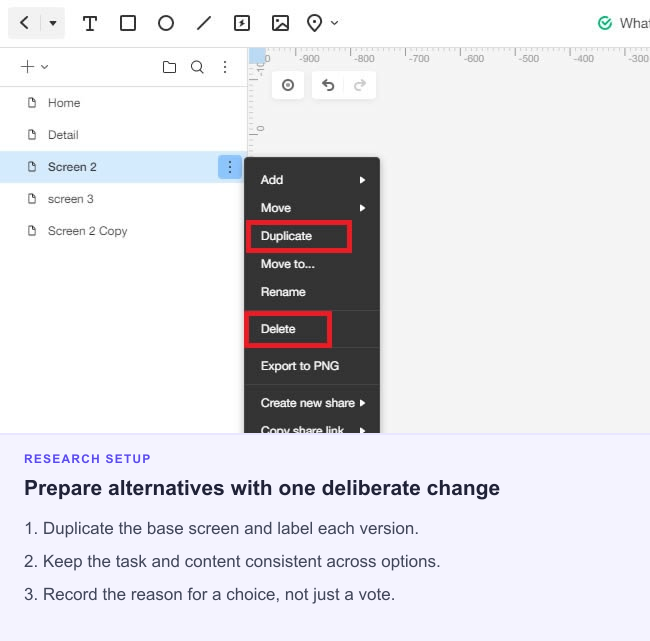Expand the pin tool dropdown chevron

[x=335, y=23]
